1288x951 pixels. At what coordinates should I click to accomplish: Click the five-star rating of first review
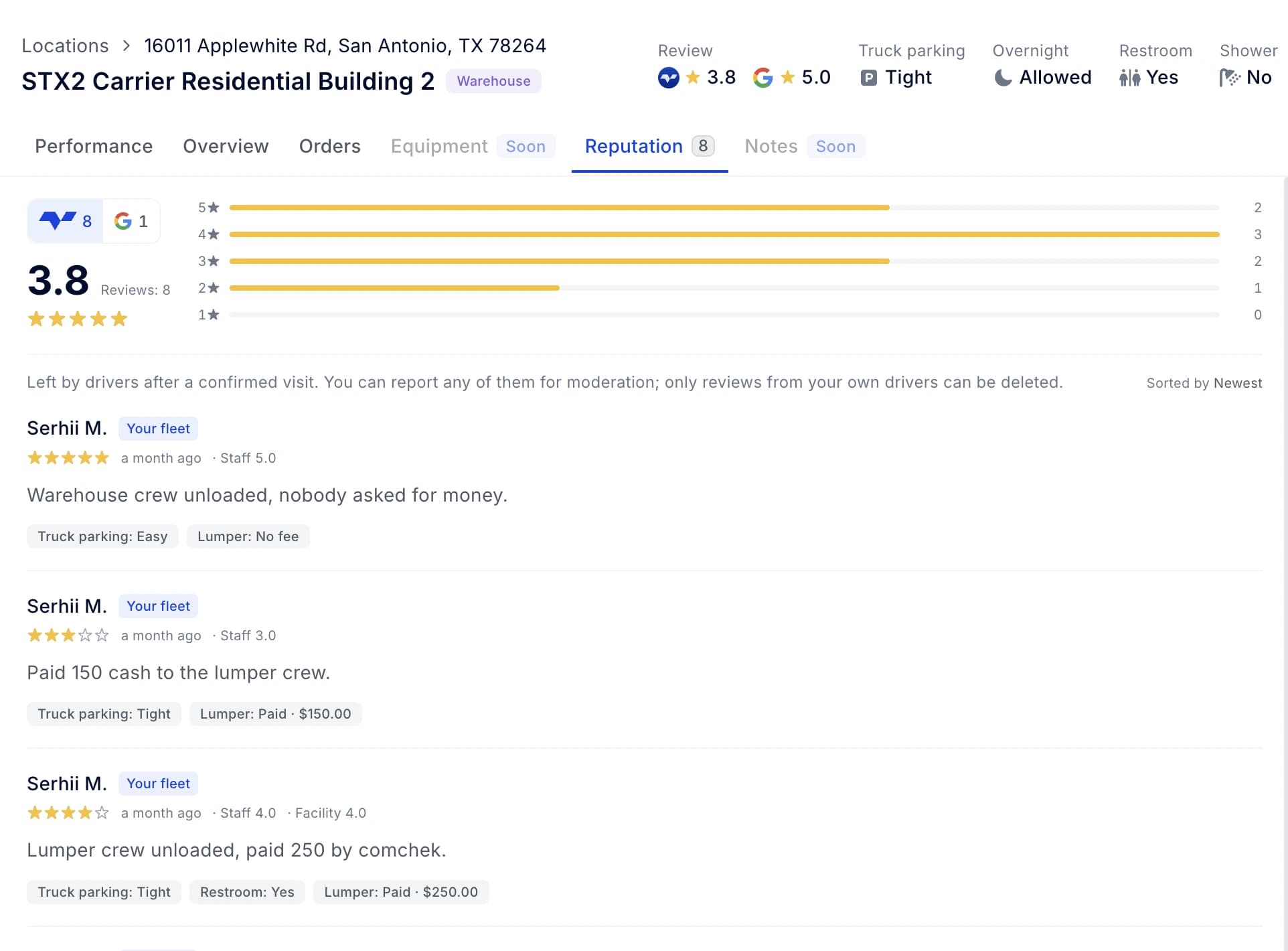pos(68,458)
